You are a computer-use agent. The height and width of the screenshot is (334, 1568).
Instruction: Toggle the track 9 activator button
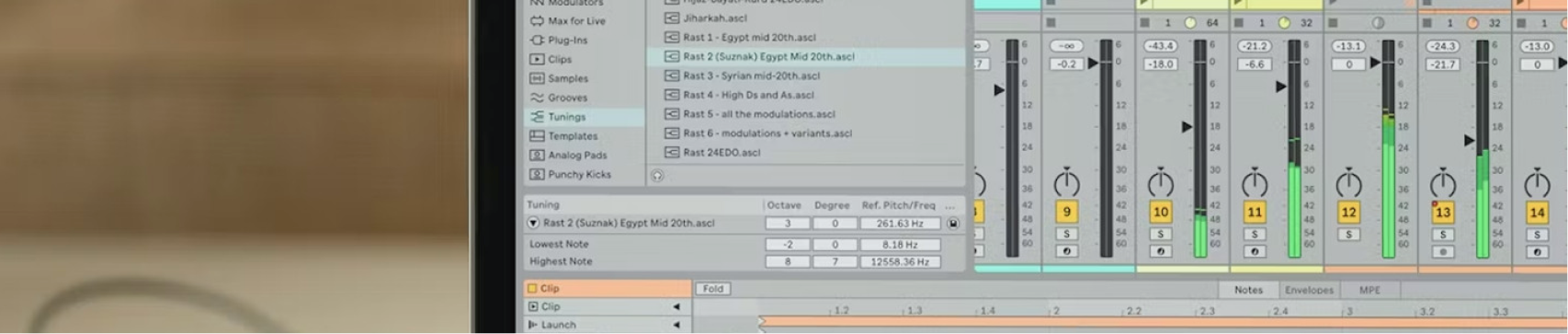pos(1066,212)
